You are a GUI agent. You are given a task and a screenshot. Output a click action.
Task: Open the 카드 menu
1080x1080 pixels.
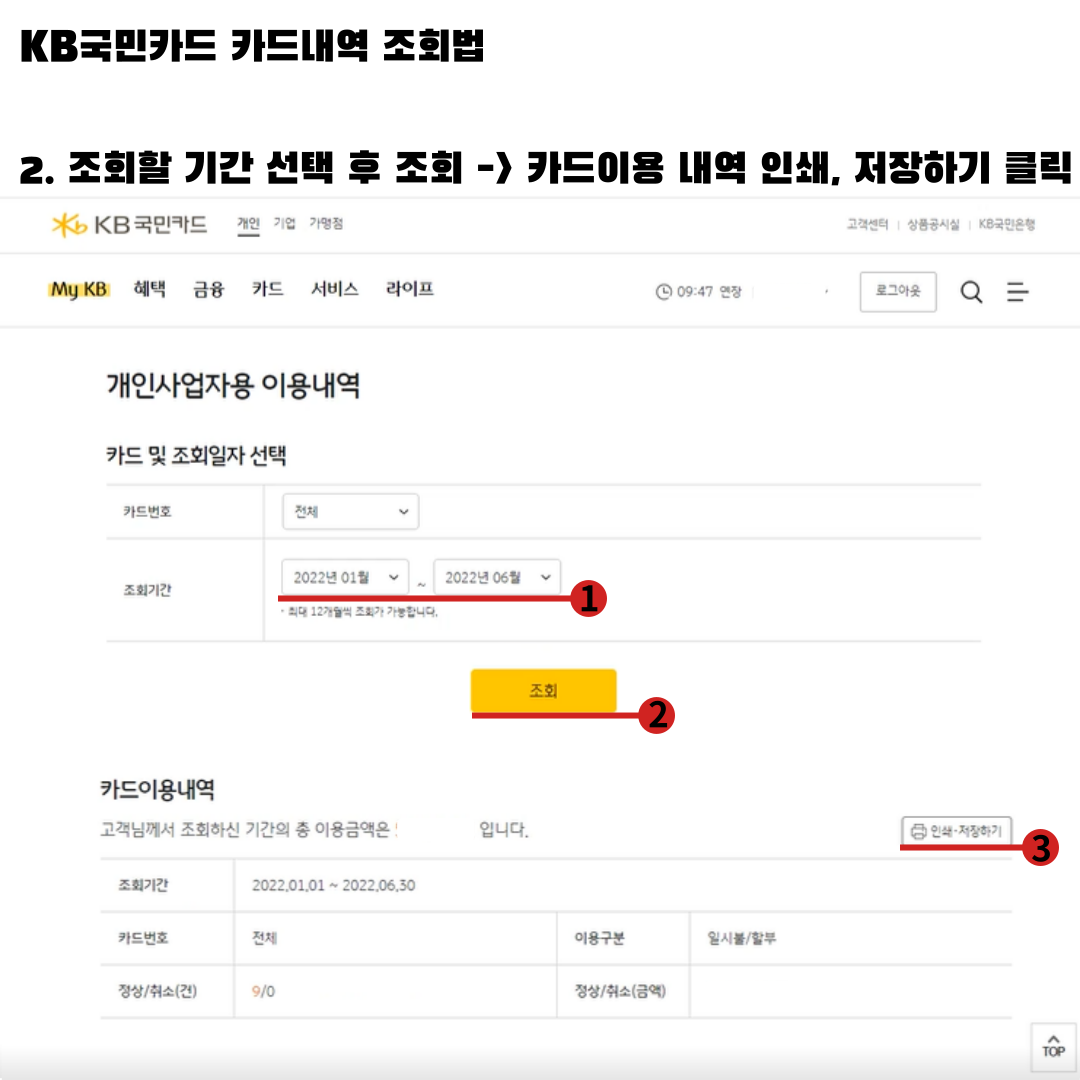[x=267, y=289]
